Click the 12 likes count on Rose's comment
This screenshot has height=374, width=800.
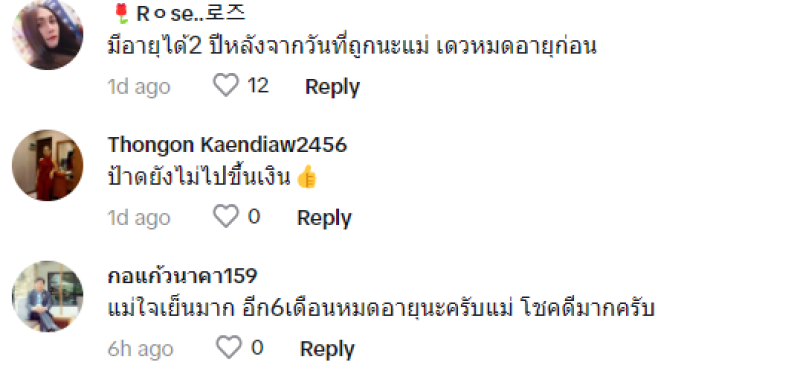pos(258,85)
